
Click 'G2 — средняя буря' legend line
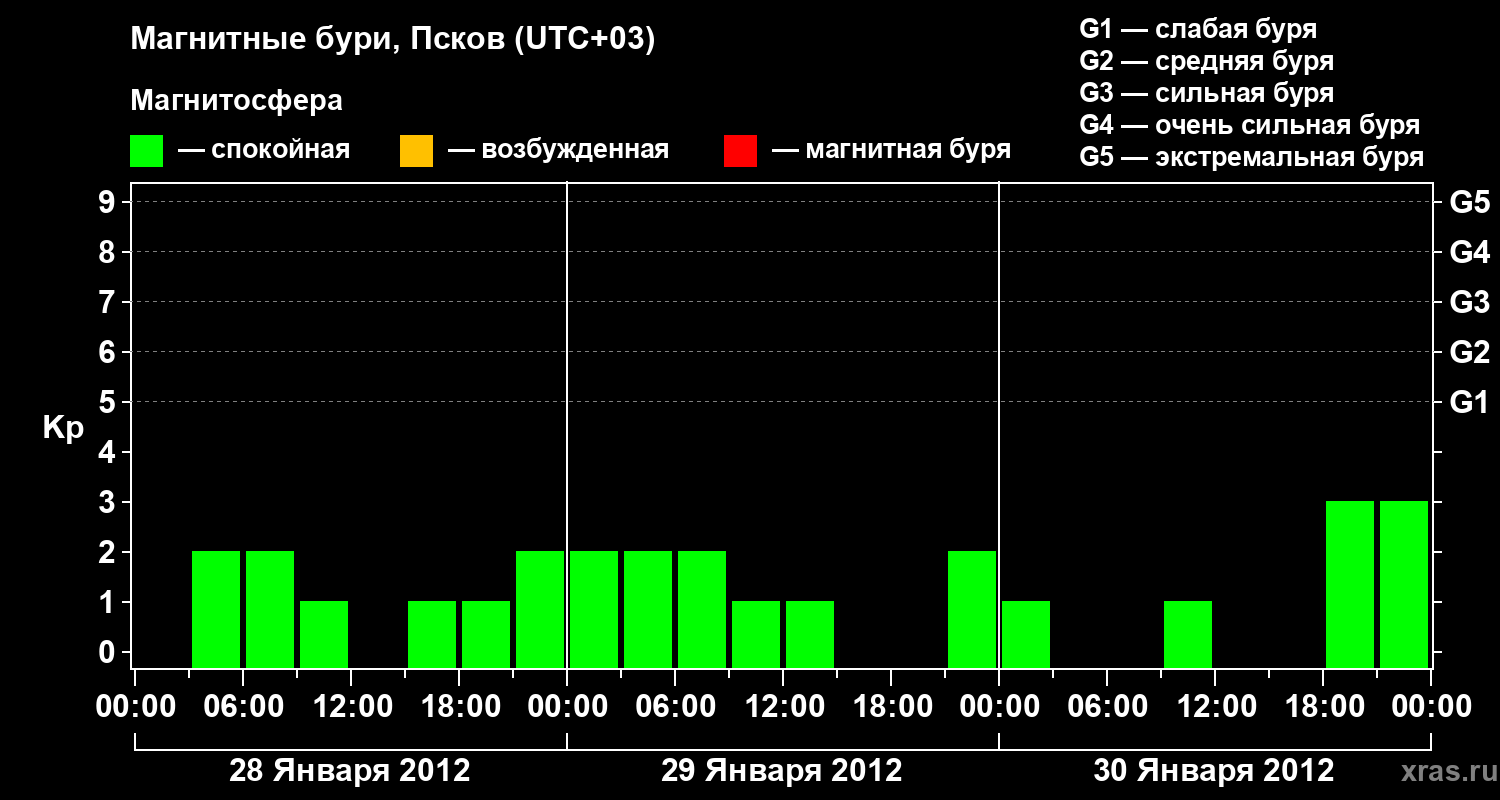[1207, 61]
